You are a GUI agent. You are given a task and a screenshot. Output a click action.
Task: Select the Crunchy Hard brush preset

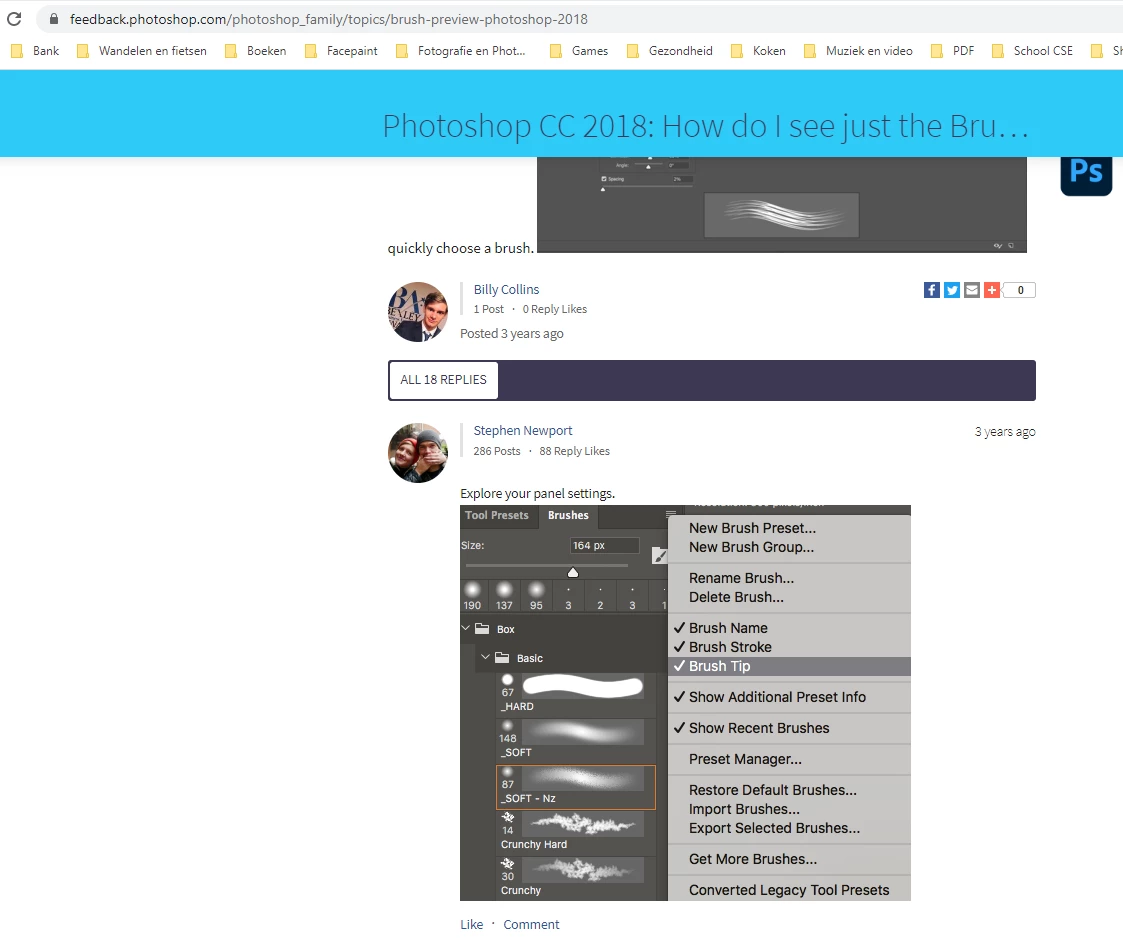coord(577,832)
